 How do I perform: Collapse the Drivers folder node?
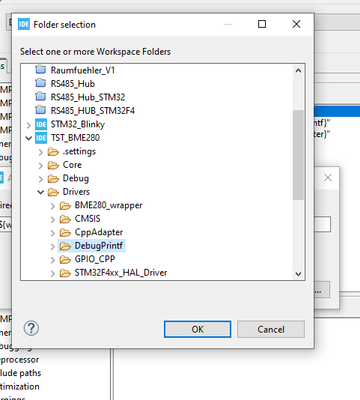41,192
